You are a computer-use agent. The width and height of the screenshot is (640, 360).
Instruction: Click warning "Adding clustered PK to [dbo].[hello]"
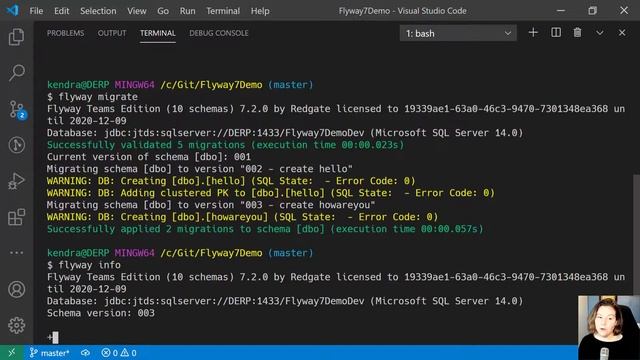pos(271,193)
